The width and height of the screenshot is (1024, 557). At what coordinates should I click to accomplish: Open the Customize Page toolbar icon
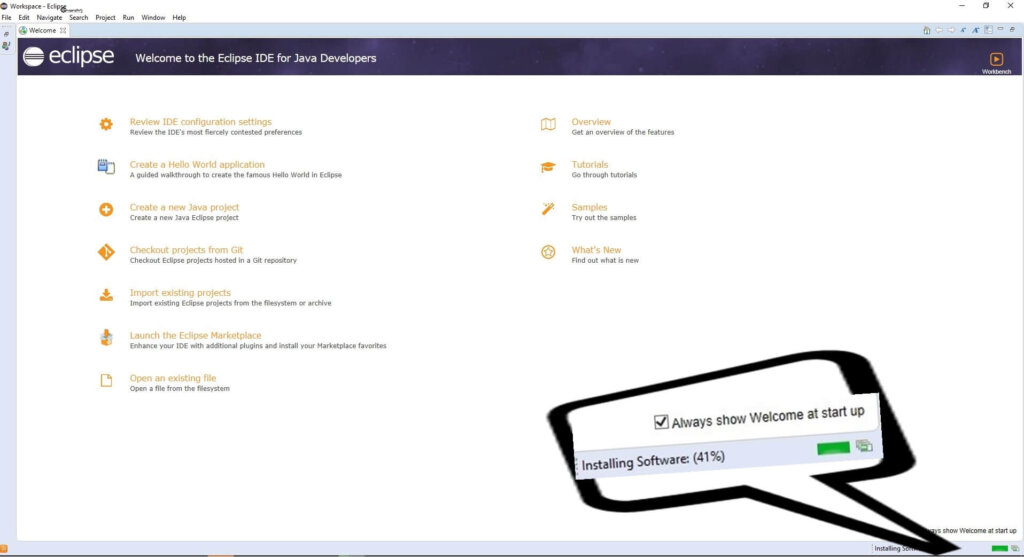[x=988, y=30]
